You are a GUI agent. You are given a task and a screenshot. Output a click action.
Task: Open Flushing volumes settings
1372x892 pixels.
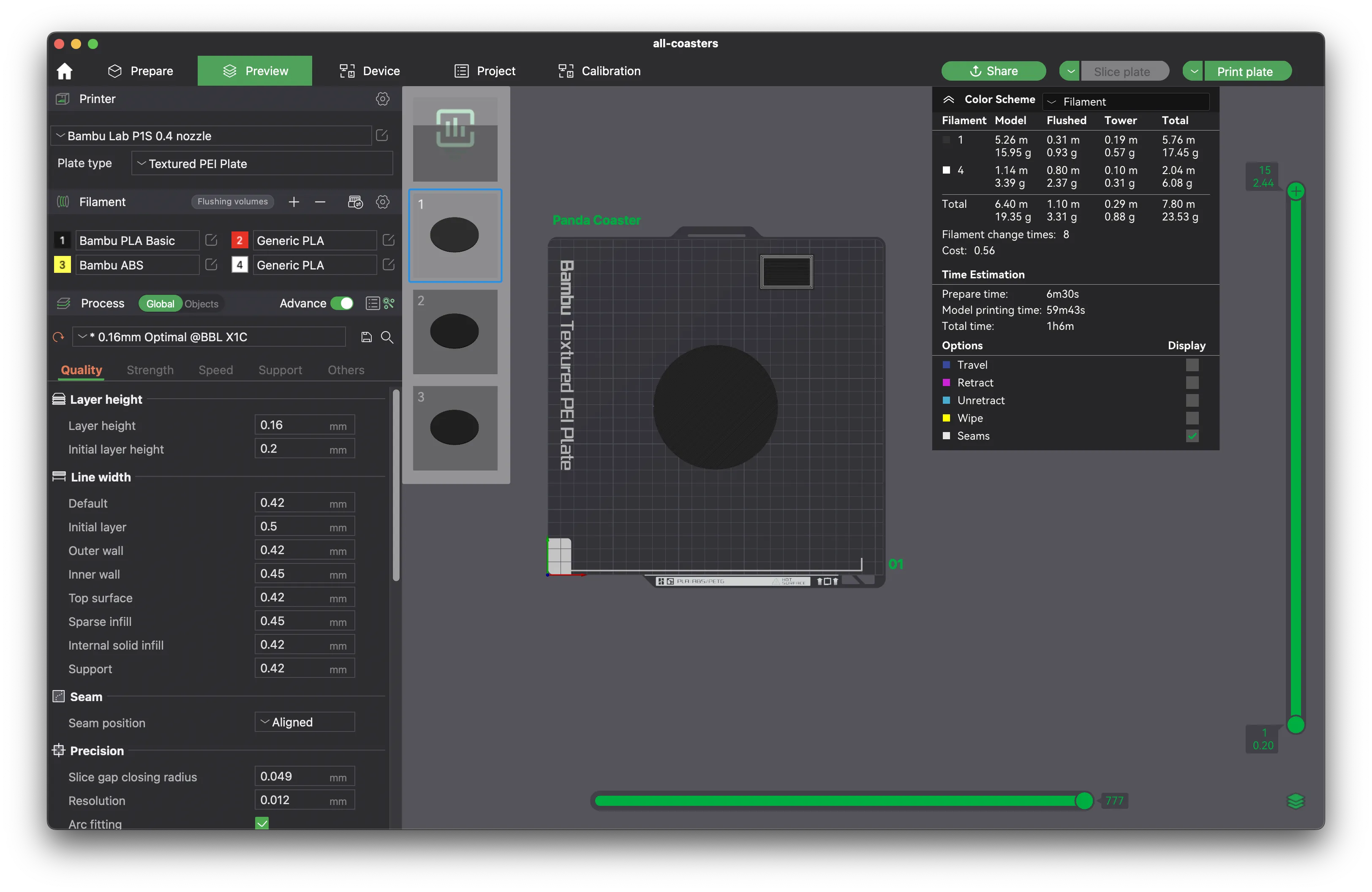click(232, 202)
